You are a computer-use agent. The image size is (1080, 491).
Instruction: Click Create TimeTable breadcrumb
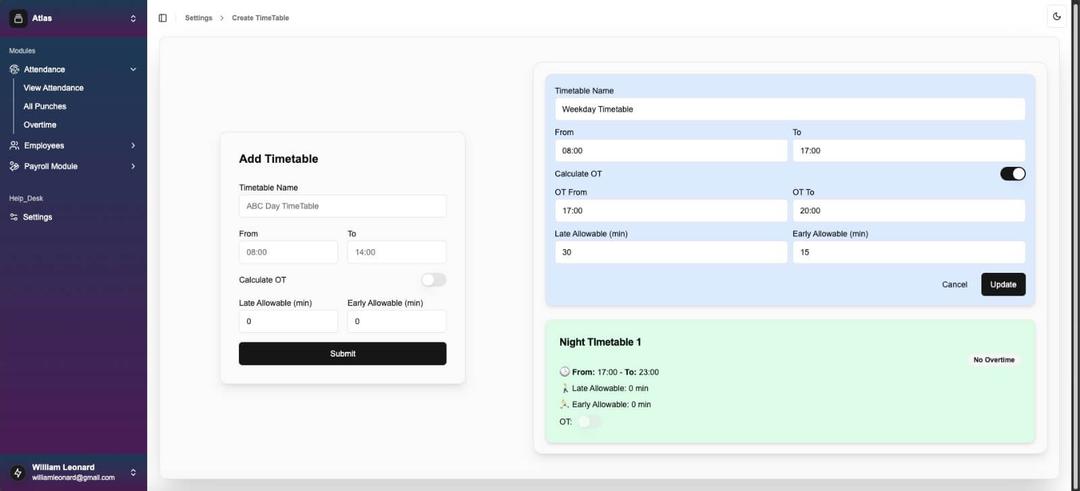(260, 18)
